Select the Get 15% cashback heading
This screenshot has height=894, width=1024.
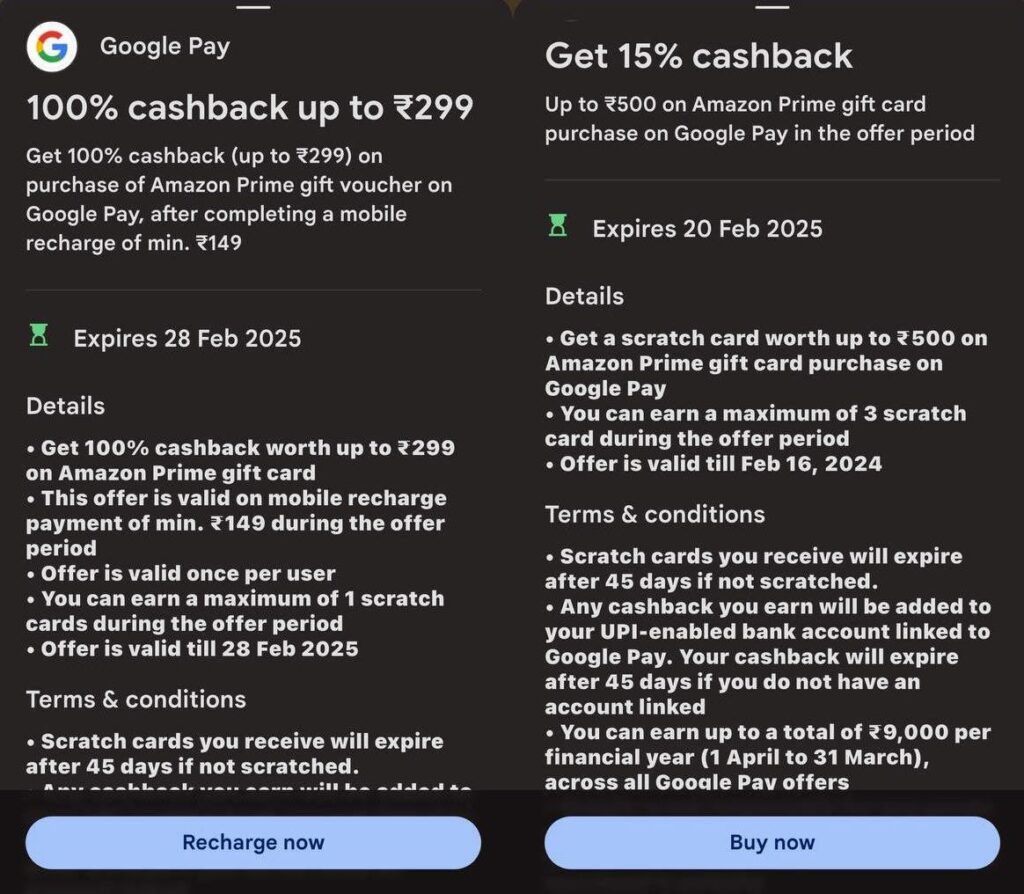pos(699,55)
